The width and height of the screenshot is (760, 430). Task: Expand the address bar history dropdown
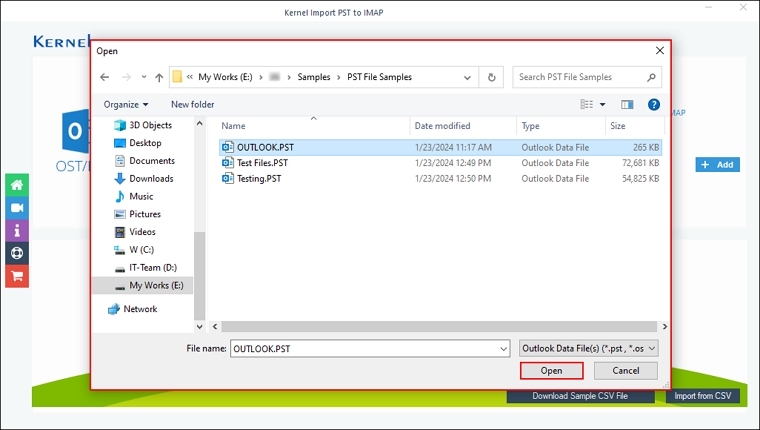tap(467, 78)
